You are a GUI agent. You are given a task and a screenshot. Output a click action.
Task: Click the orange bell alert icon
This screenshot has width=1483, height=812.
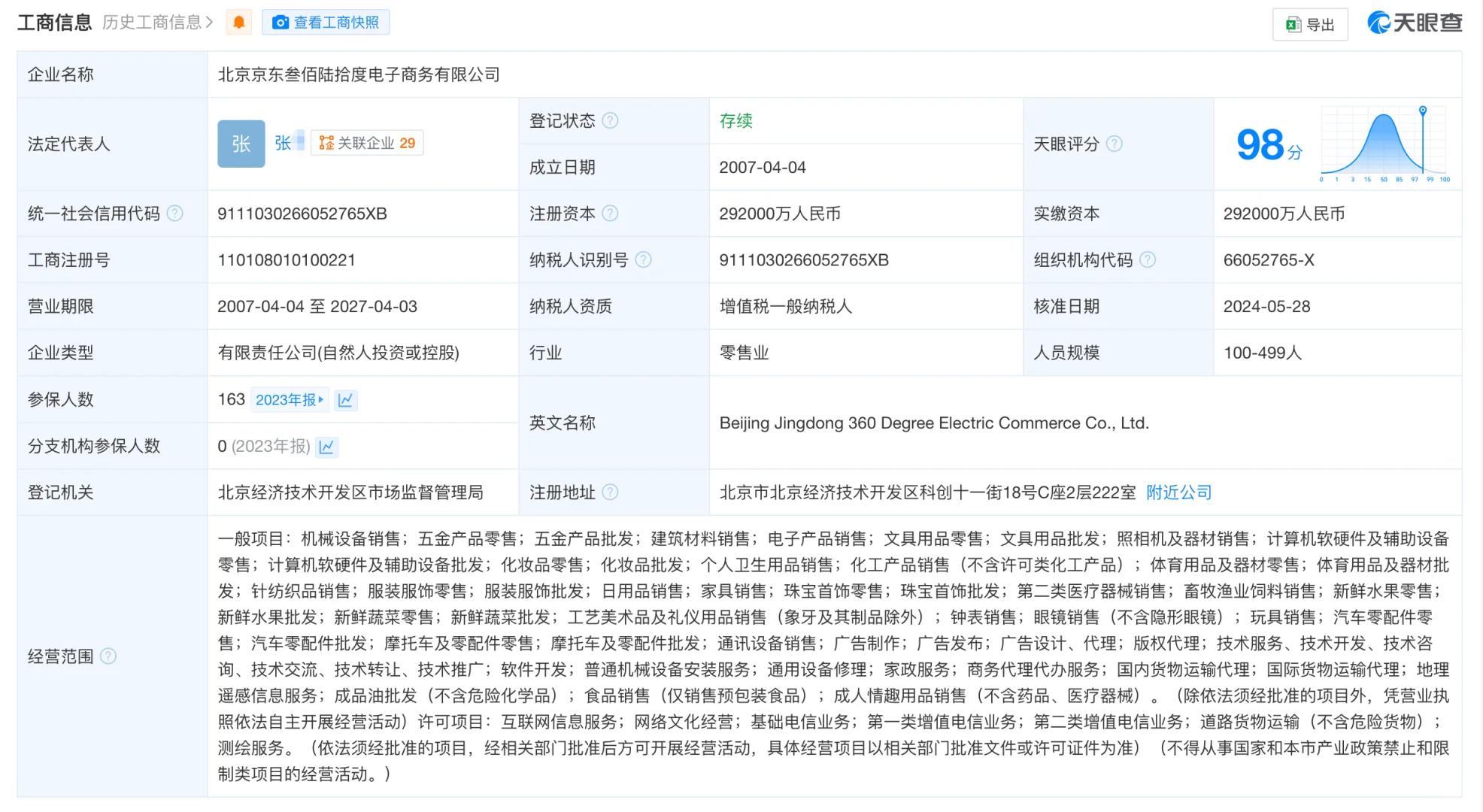point(239,23)
